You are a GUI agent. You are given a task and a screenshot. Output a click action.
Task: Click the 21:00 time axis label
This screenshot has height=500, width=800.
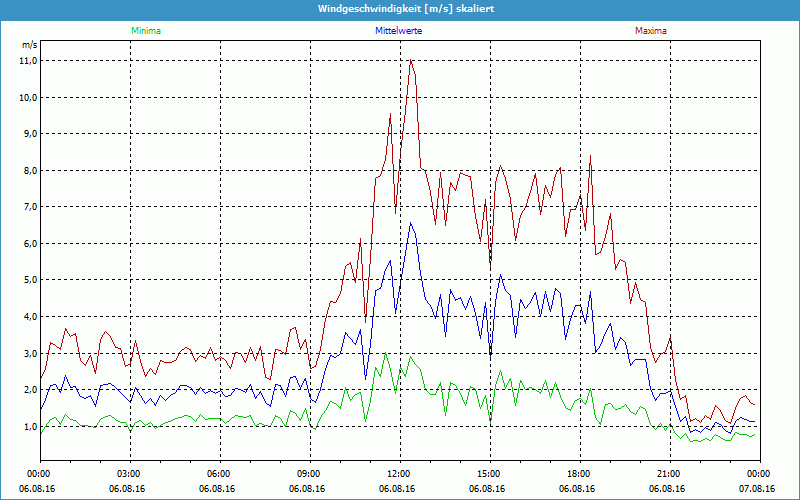(669, 473)
